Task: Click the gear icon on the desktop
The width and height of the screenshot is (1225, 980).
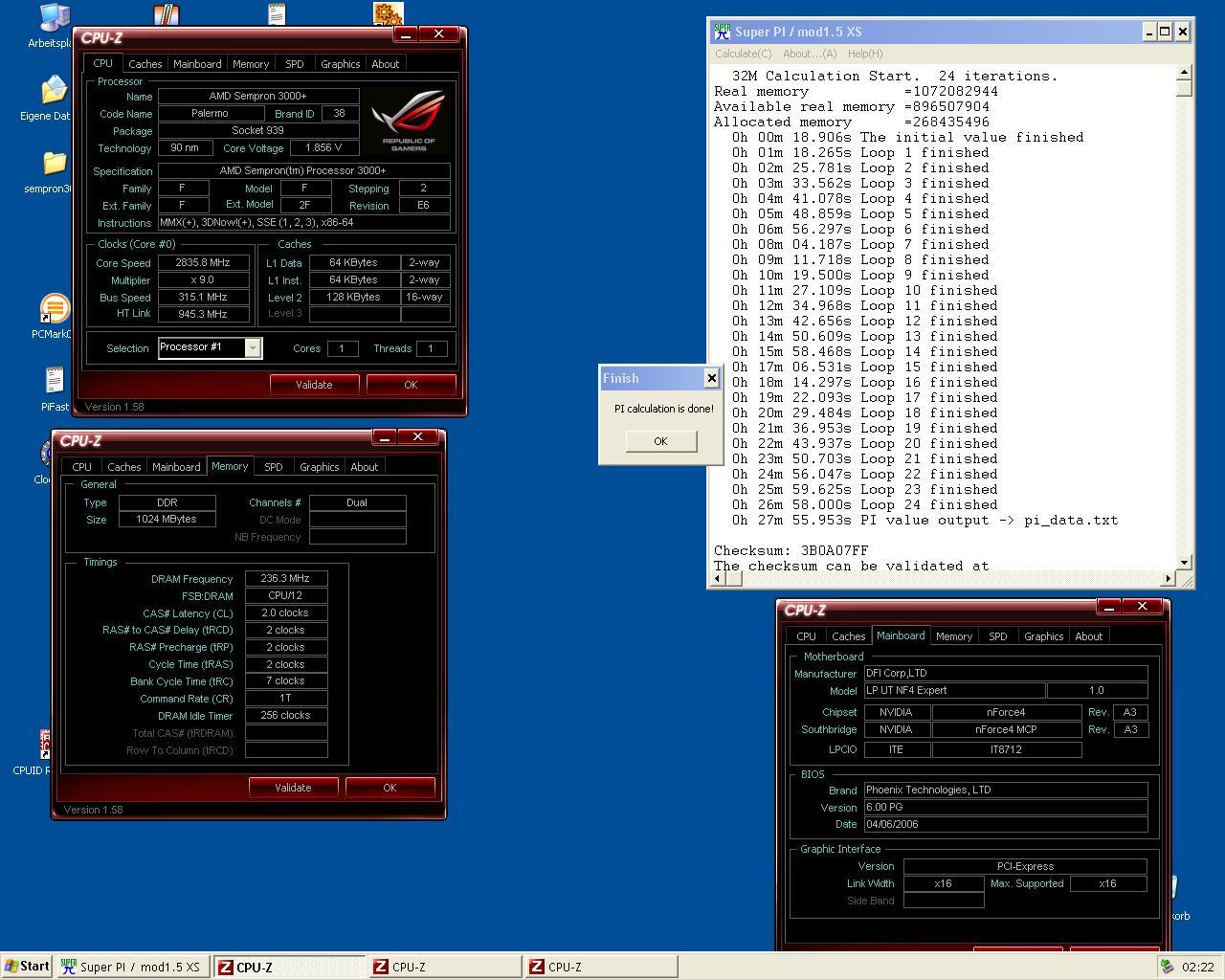Action: tap(388, 12)
